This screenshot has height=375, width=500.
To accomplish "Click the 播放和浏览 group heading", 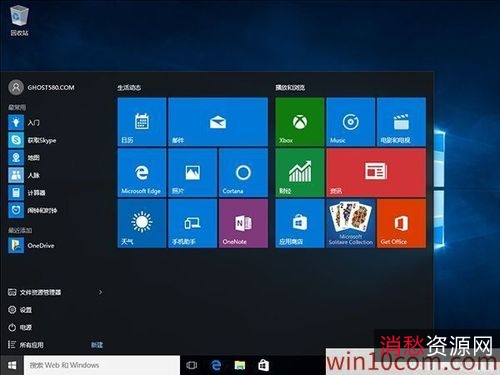I will point(290,88).
